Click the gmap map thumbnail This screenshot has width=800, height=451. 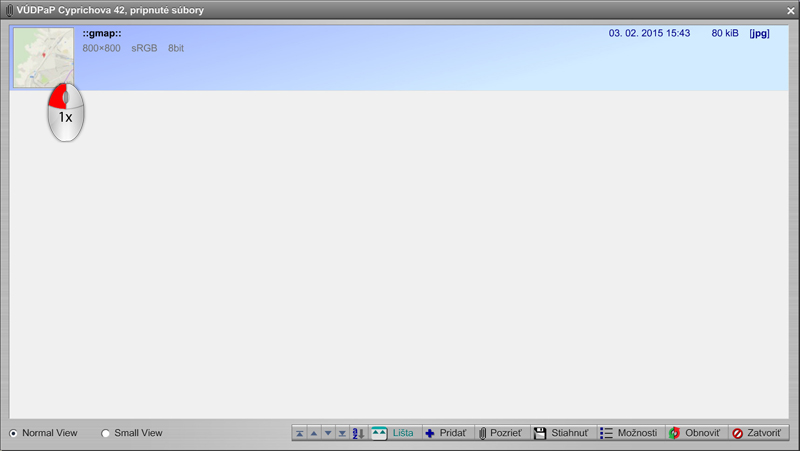point(43,57)
